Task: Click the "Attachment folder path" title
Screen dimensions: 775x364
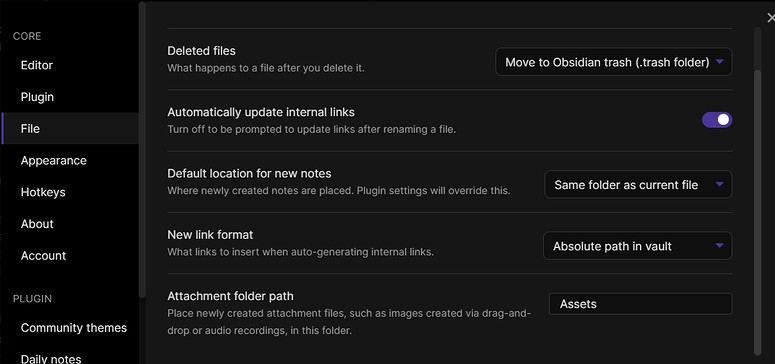Action: point(230,296)
